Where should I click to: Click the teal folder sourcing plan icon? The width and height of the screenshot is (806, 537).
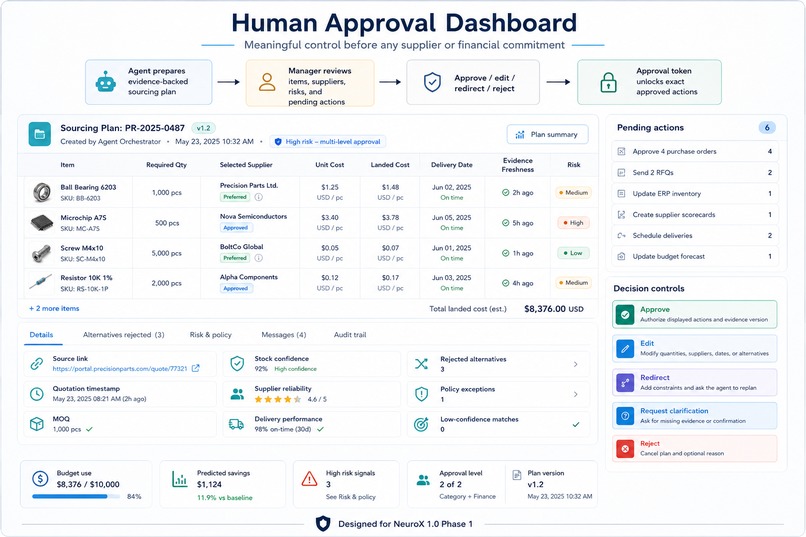(40, 134)
